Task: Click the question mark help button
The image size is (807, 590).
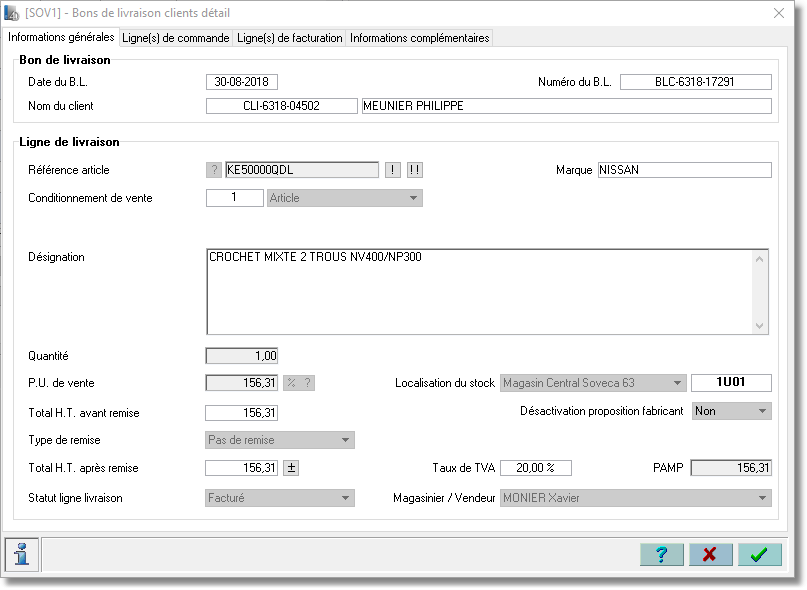Action: 661,554
